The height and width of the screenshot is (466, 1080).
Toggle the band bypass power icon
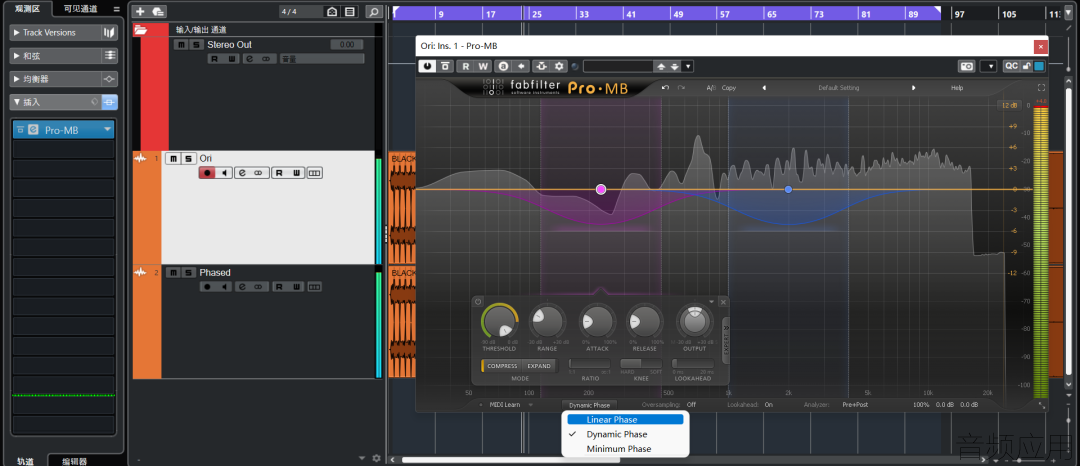point(478,301)
